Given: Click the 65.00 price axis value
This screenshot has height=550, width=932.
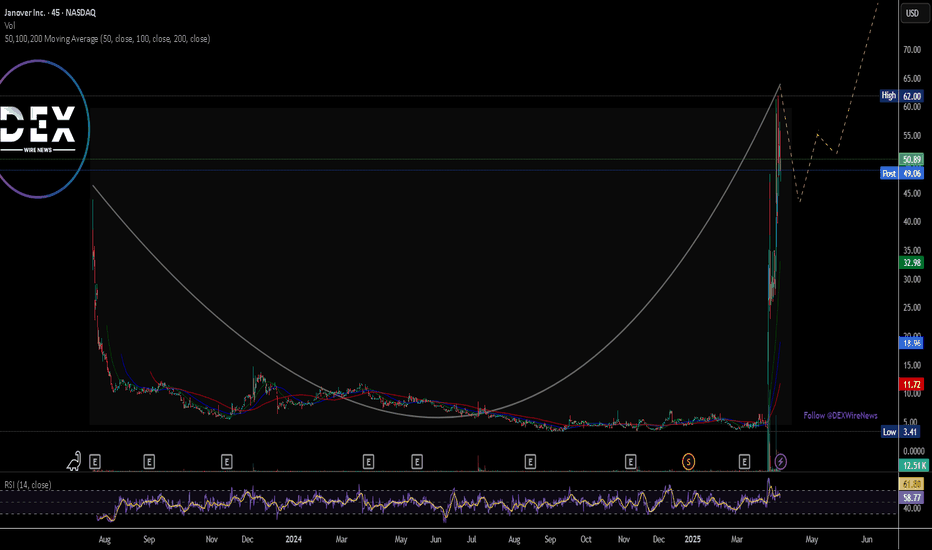Looking at the screenshot, I should coord(912,78).
